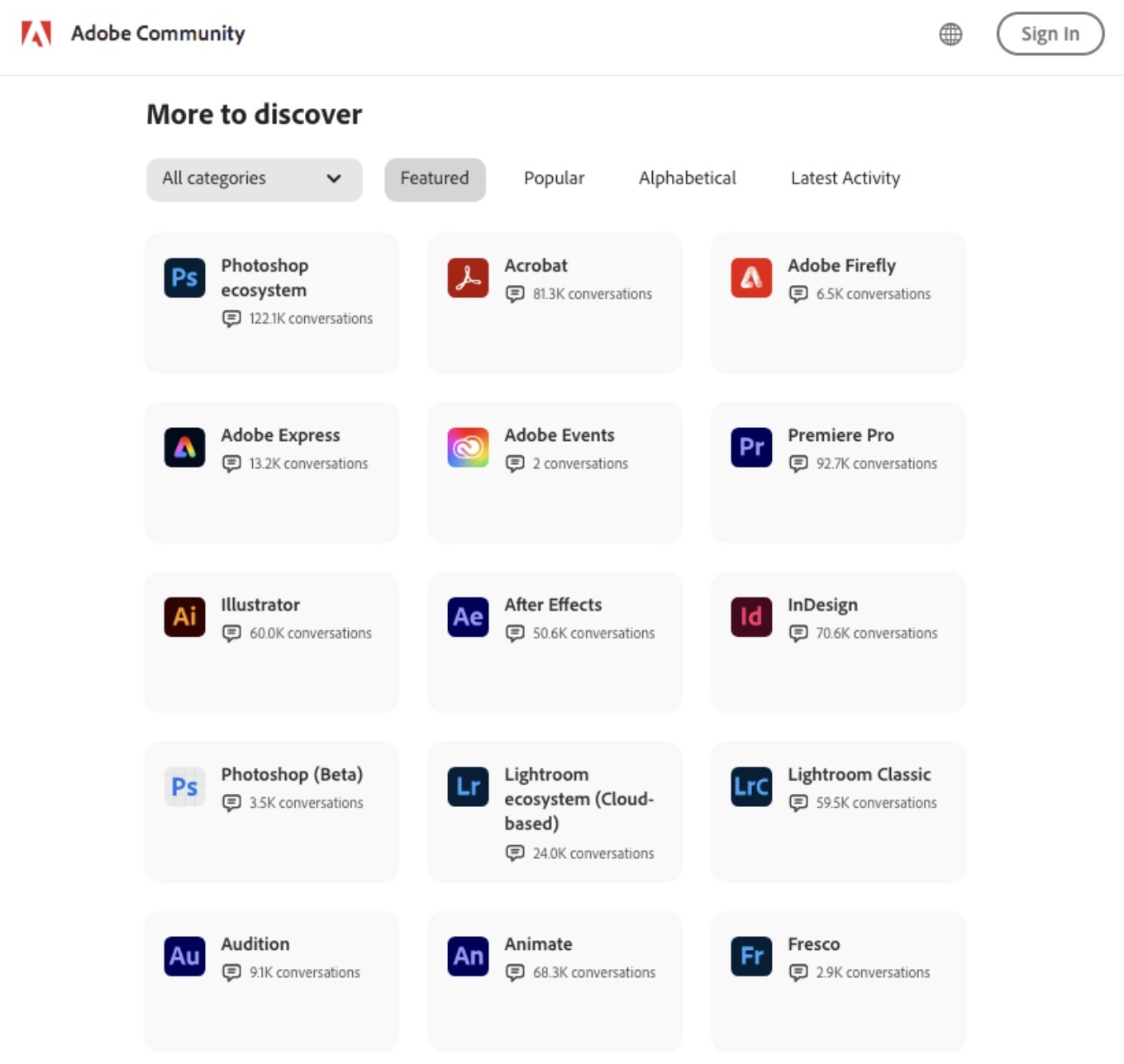The image size is (1124, 1064).
Task: Open the All categories dropdown
Action: tap(255, 179)
